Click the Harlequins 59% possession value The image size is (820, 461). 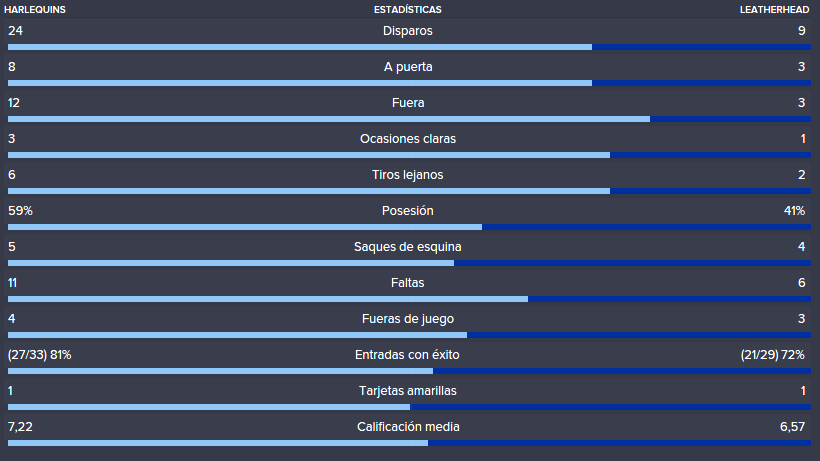20,211
